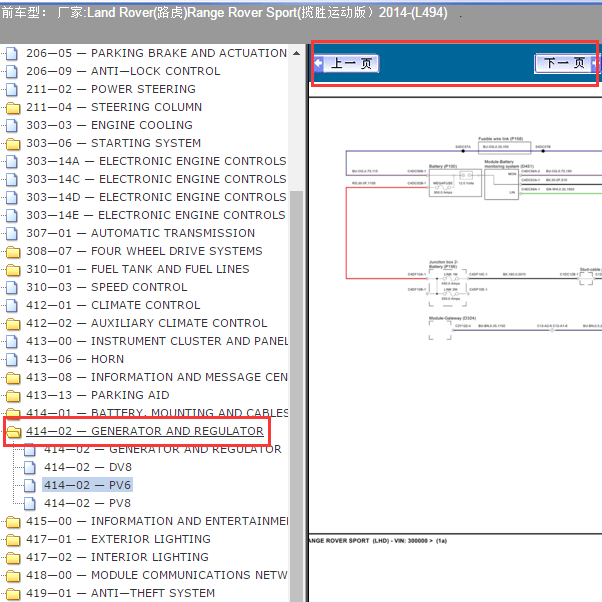Click page icon for 412—01 Climate Control
This screenshot has height=602, width=602.
(x=12, y=305)
